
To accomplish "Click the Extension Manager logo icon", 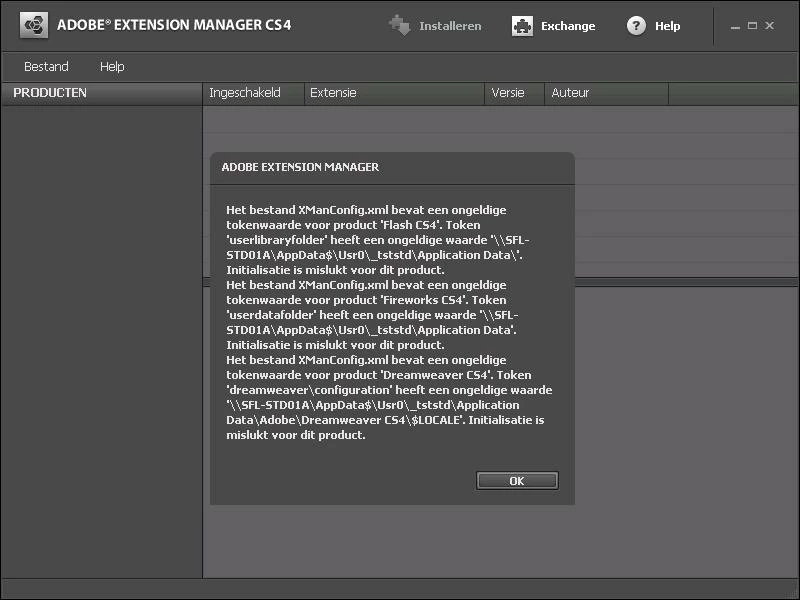I will coord(34,25).
